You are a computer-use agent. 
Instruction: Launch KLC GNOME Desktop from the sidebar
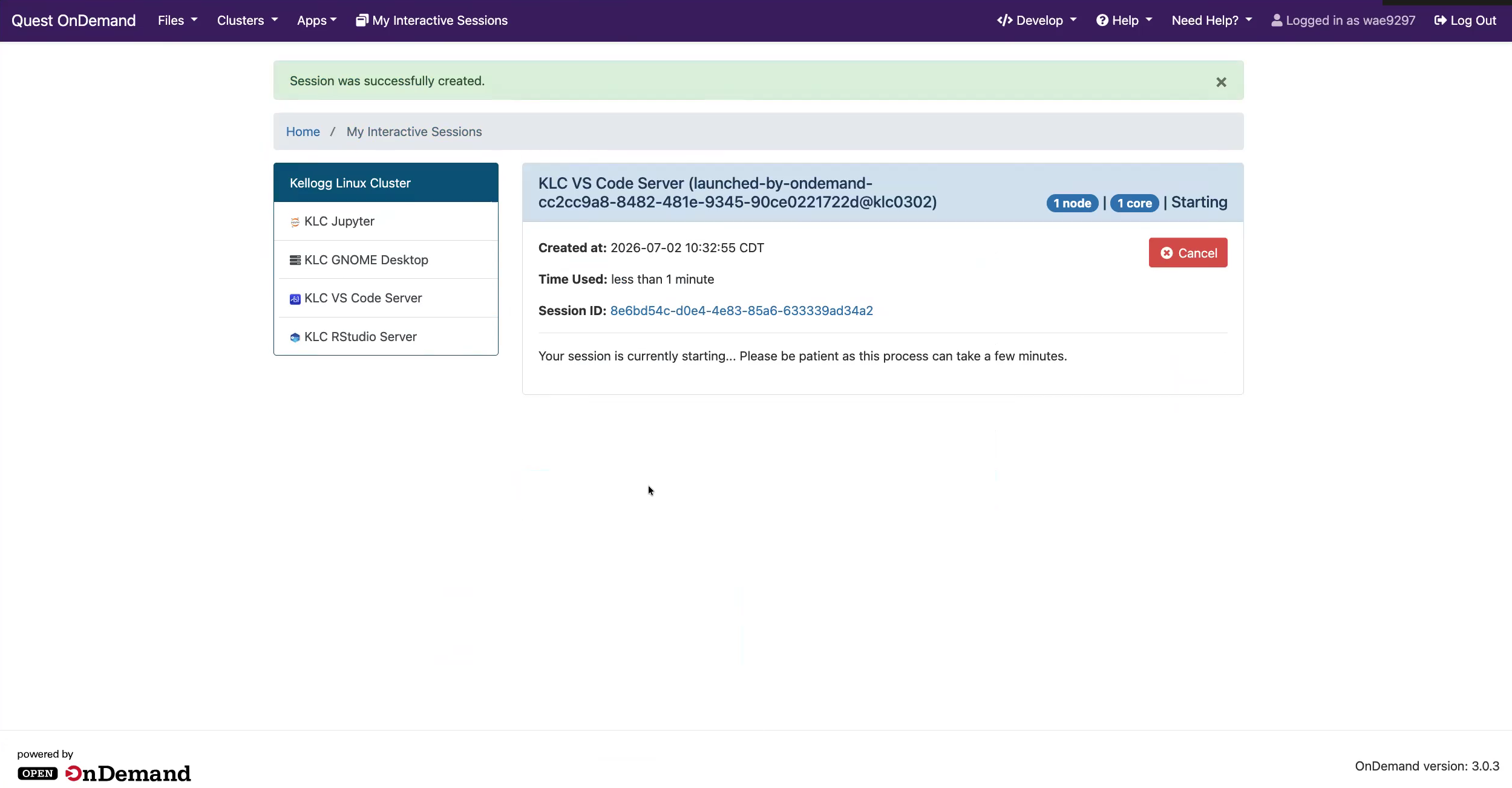pyautogui.click(x=386, y=260)
